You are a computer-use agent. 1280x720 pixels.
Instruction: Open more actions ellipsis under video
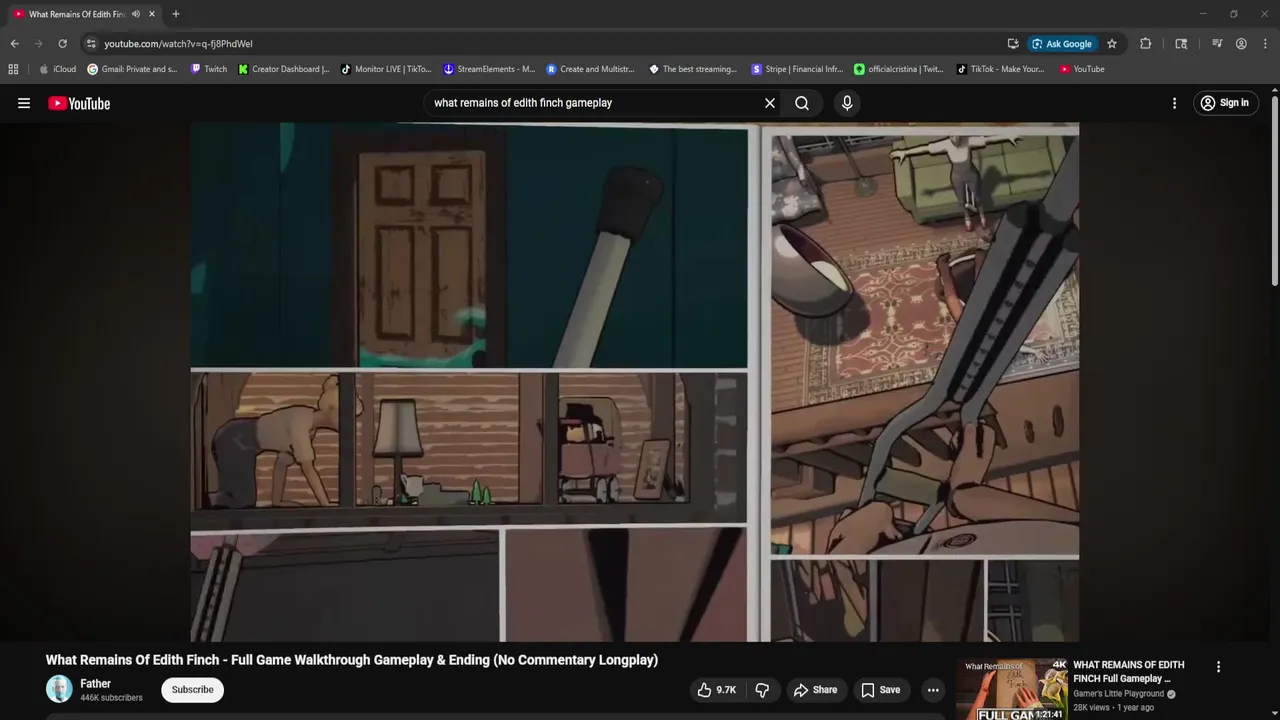[x=933, y=690]
